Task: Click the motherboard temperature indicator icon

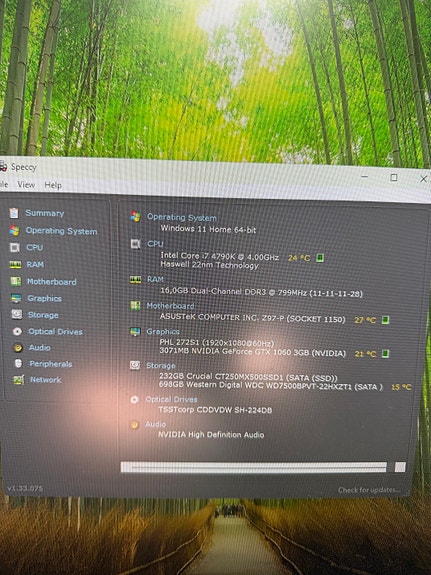Action: point(385,320)
